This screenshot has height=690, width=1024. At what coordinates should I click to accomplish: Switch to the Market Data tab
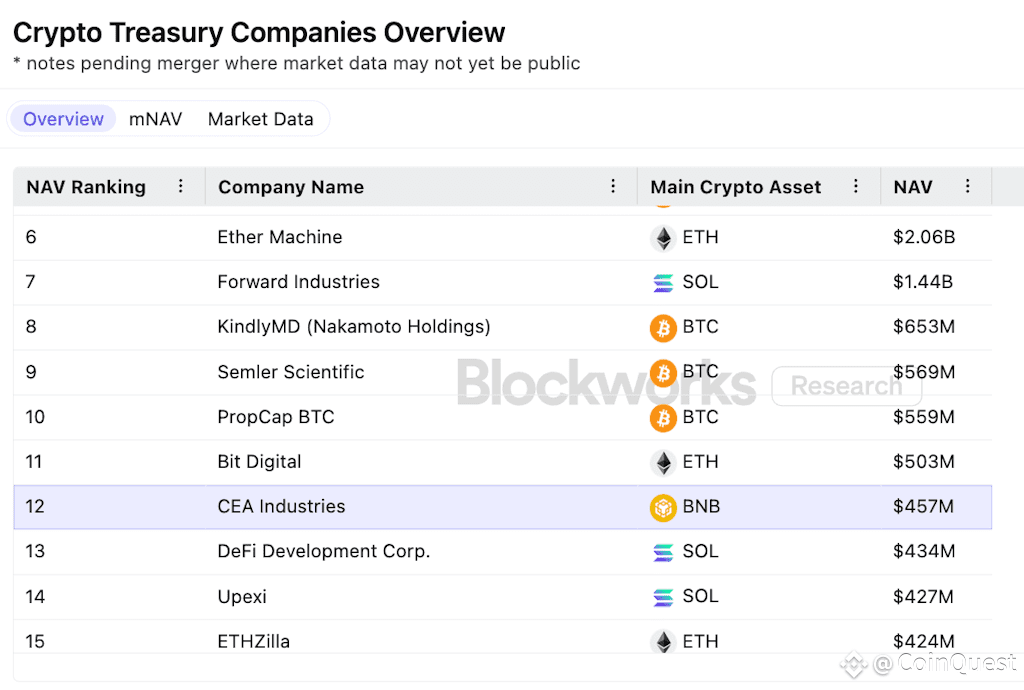(260, 119)
